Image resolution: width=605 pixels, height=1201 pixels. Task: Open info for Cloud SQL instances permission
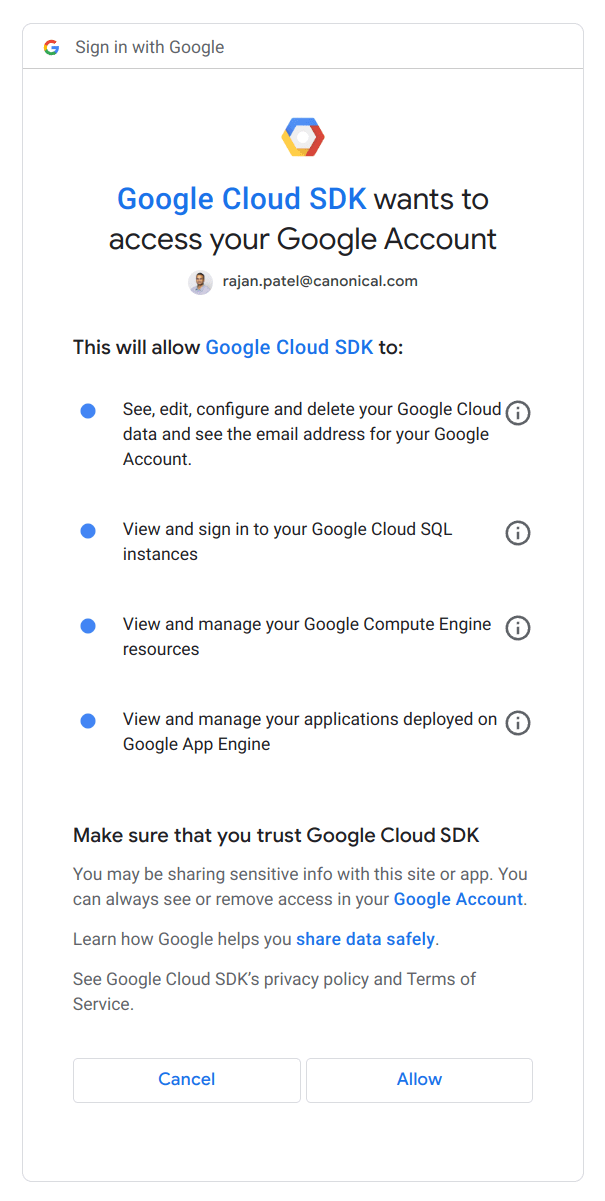pos(518,533)
